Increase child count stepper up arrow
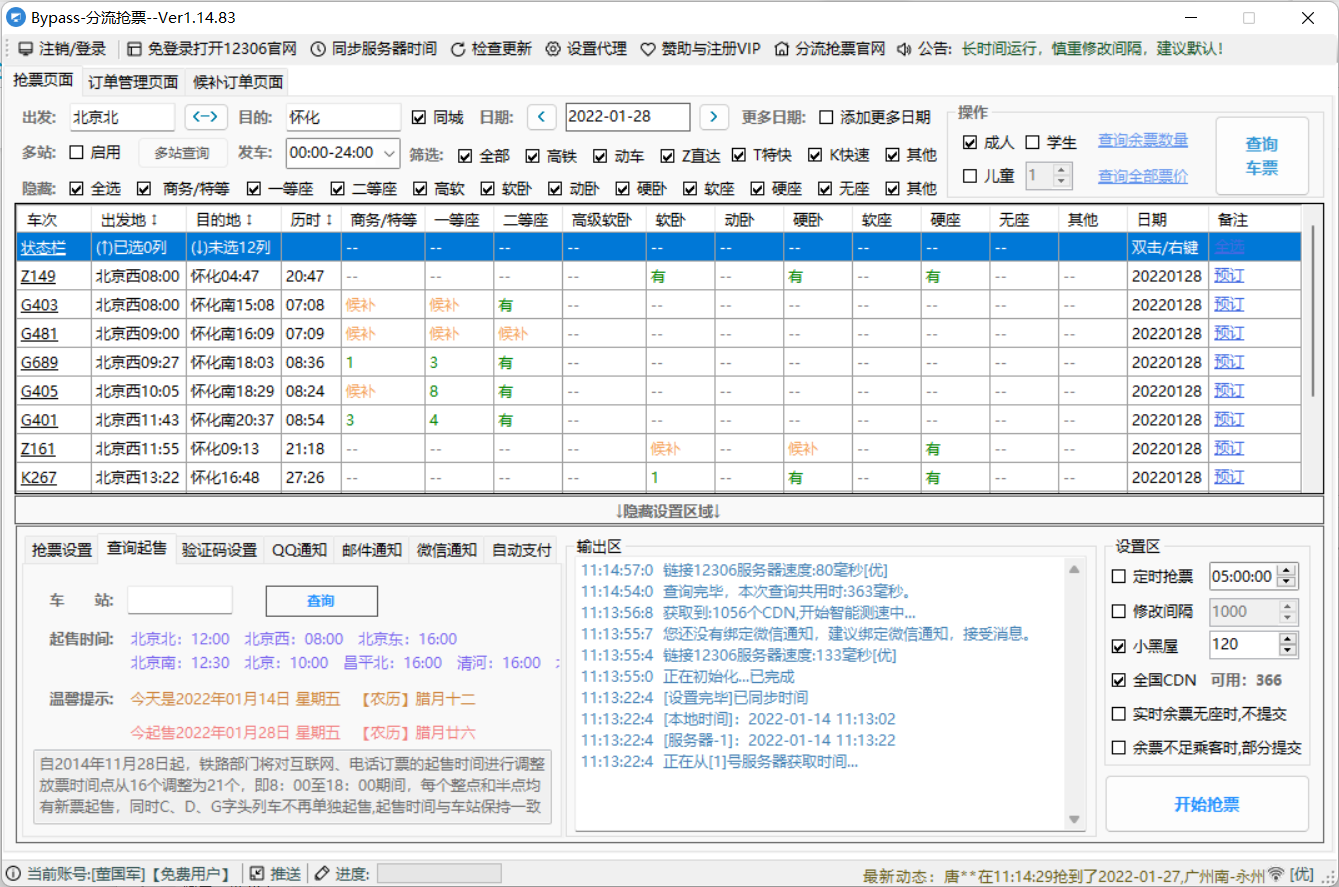Image resolution: width=1339 pixels, height=887 pixels. tap(1063, 170)
